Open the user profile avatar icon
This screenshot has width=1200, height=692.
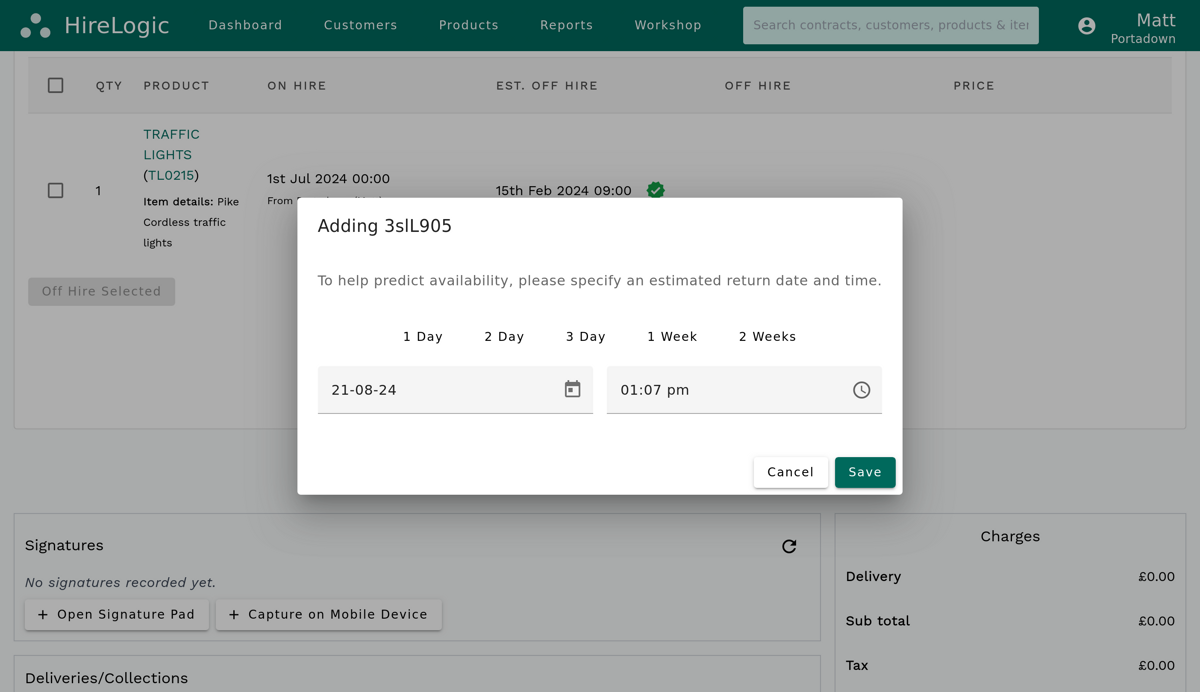click(x=1087, y=26)
